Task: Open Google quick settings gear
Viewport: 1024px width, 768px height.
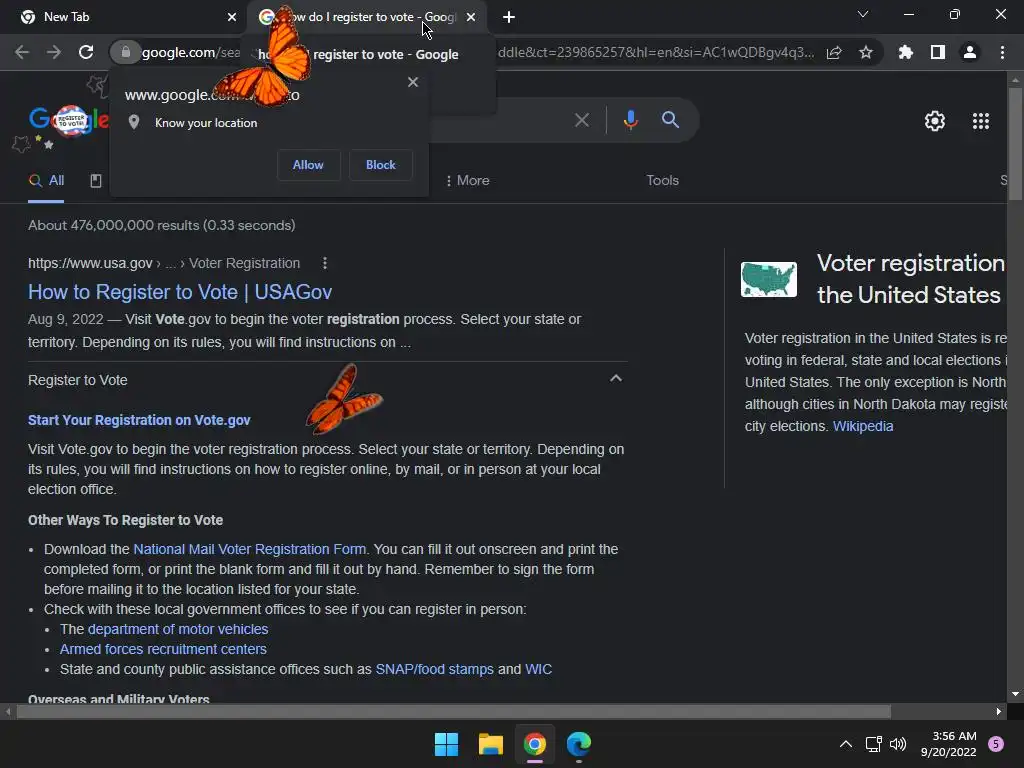Action: coord(935,121)
